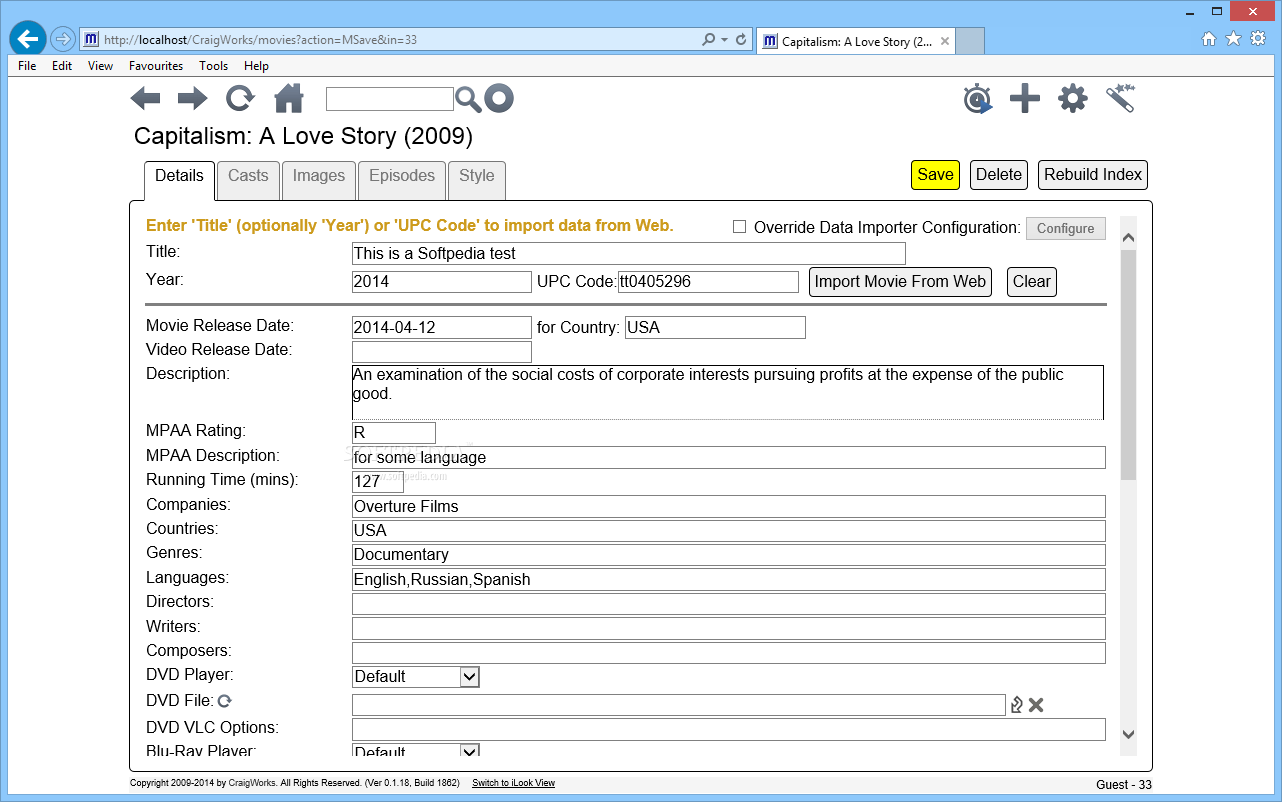Image resolution: width=1282 pixels, height=802 pixels.
Task: Click the Delete button
Action: pyautogui.click(x=999, y=174)
